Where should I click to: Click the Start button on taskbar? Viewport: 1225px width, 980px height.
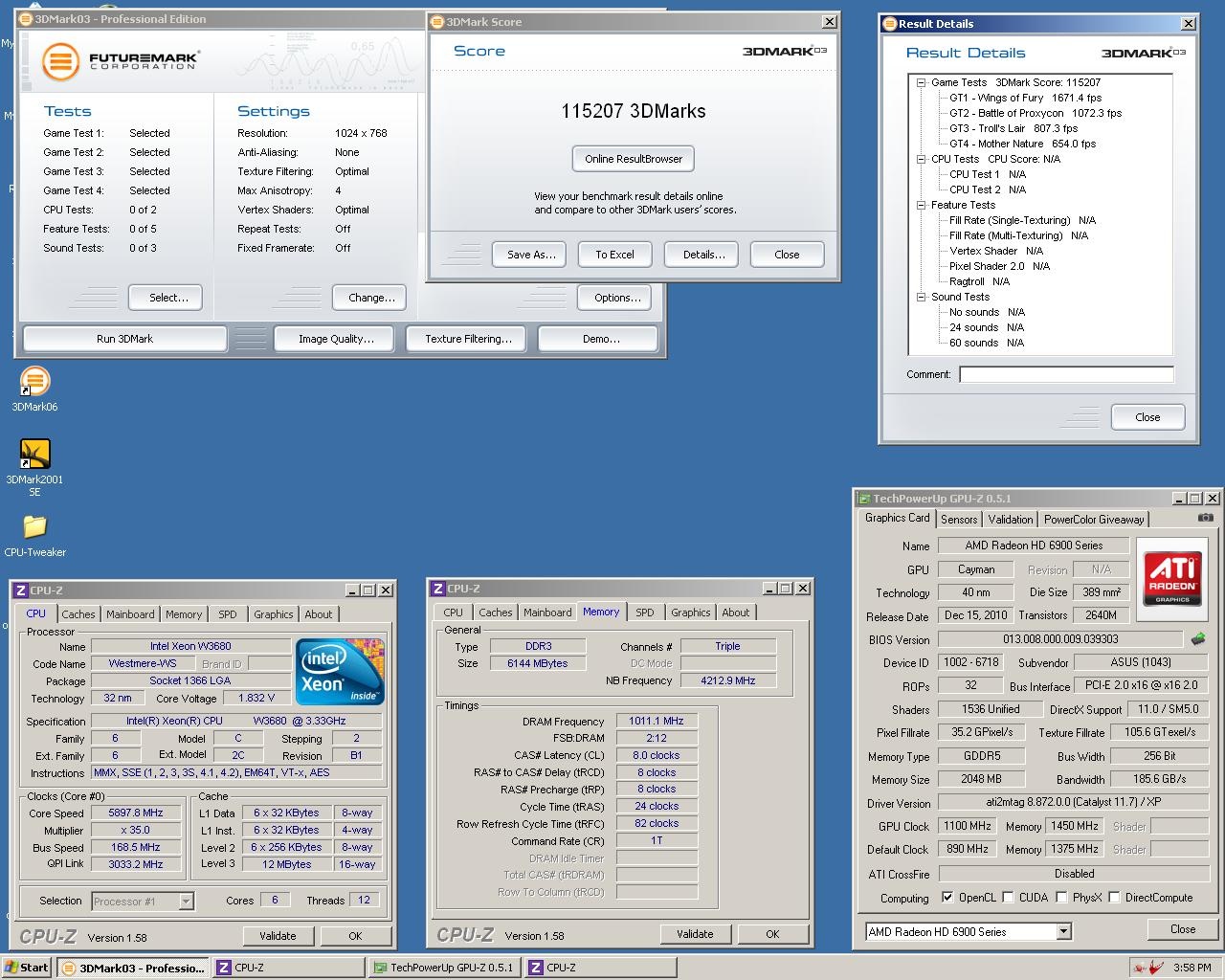coord(27,968)
